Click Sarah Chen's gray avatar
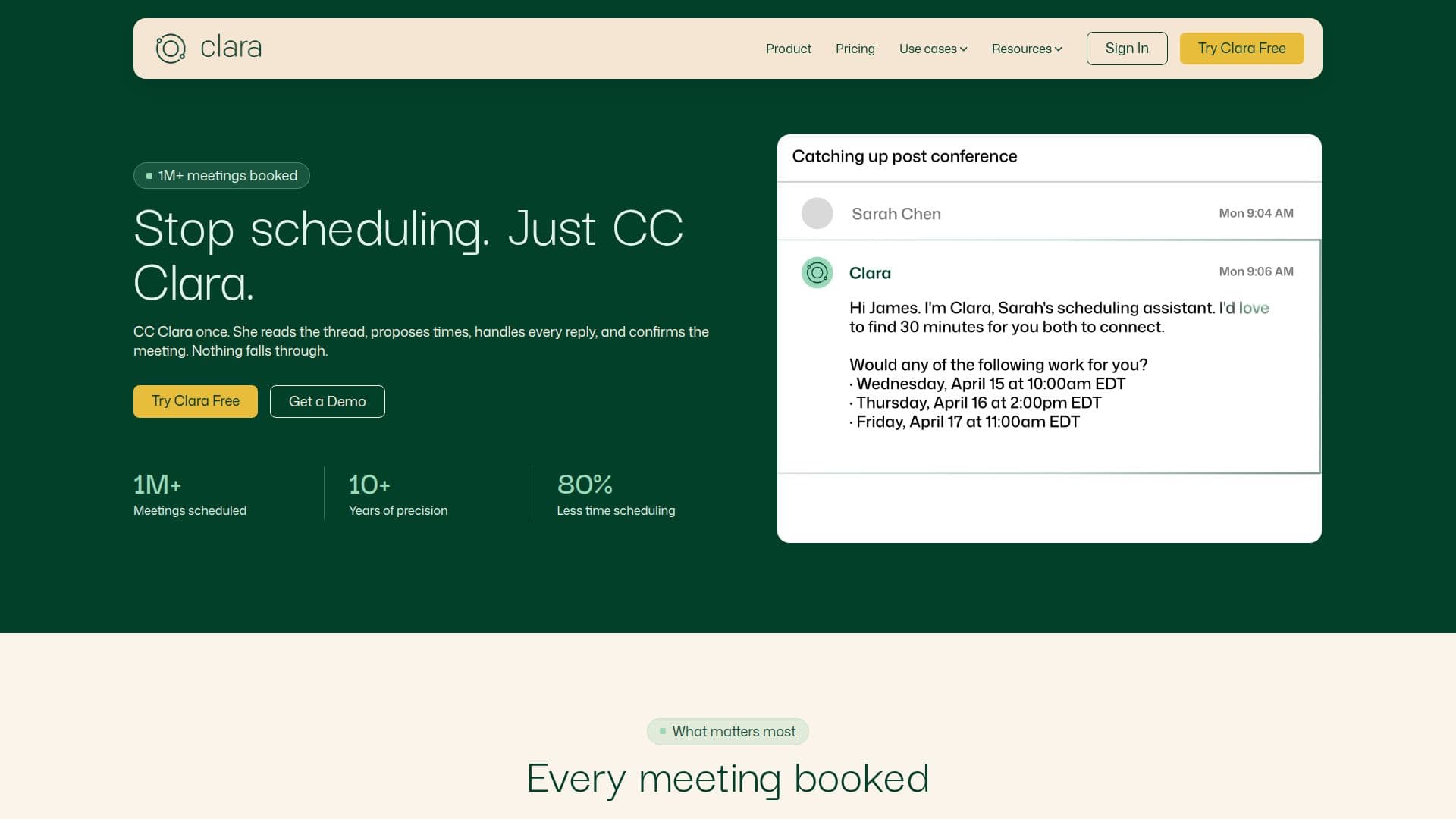The width and height of the screenshot is (1456, 819). pos(817,213)
